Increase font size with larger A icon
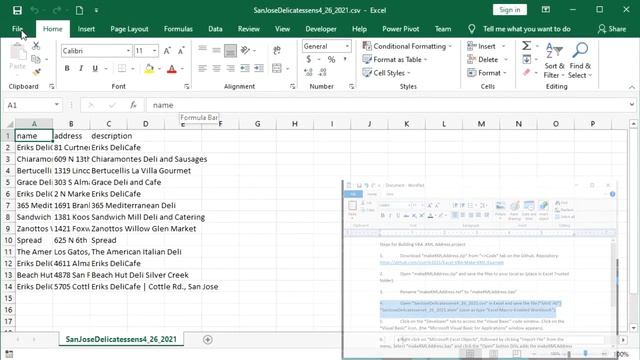The image size is (640, 360). click(x=167, y=51)
